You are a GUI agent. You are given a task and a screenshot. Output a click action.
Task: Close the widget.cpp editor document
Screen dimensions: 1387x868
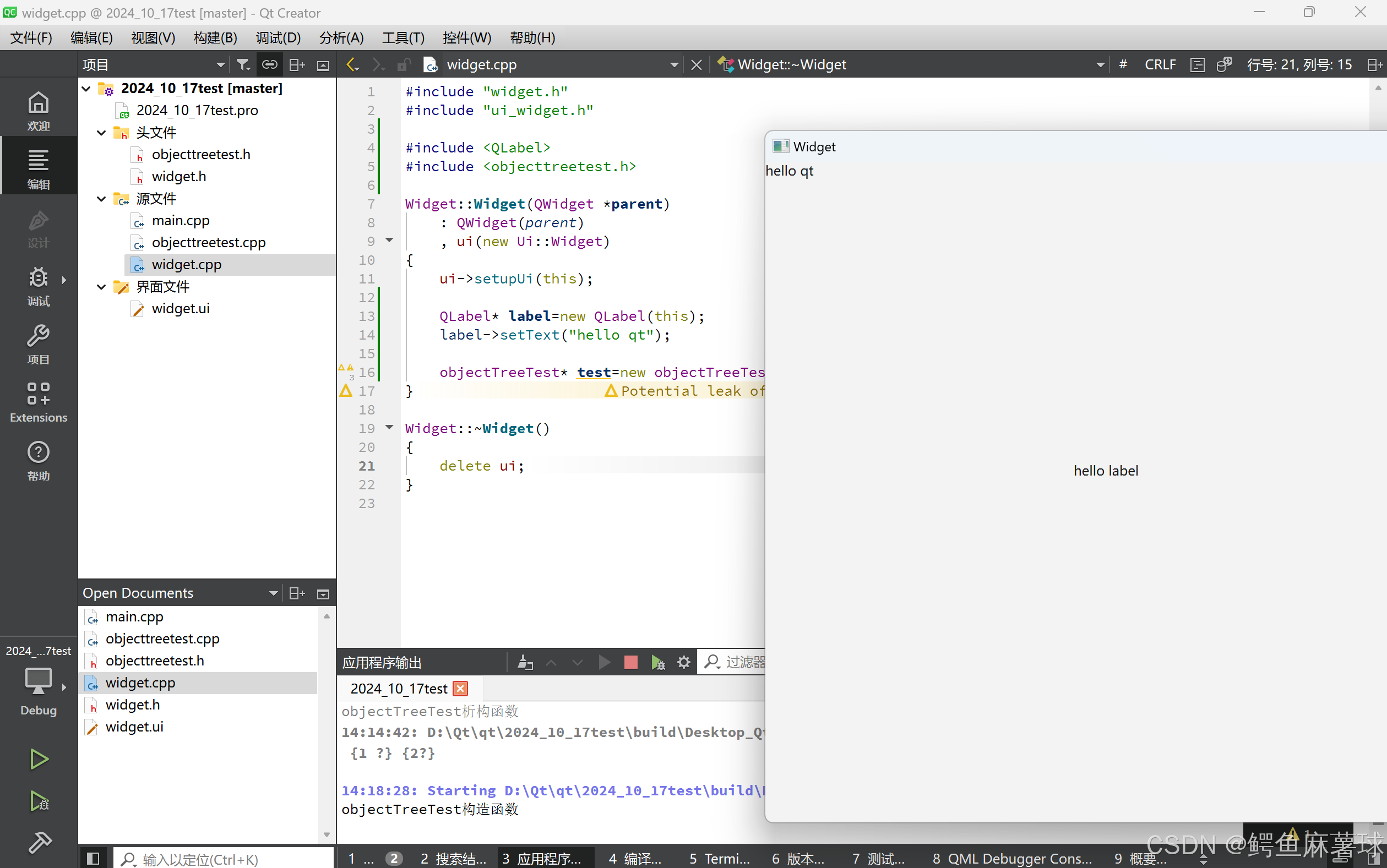(x=696, y=65)
